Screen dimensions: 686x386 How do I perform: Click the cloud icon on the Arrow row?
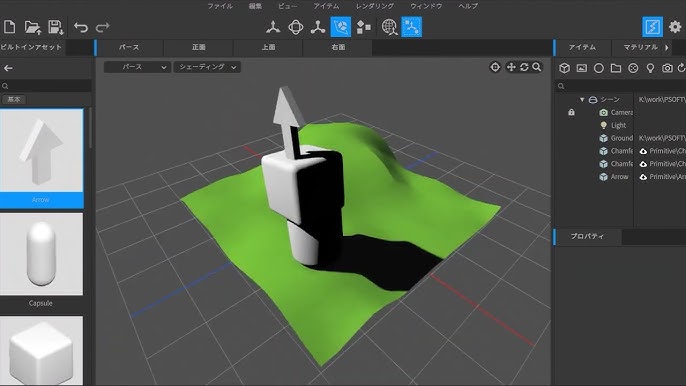(x=643, y=177)
